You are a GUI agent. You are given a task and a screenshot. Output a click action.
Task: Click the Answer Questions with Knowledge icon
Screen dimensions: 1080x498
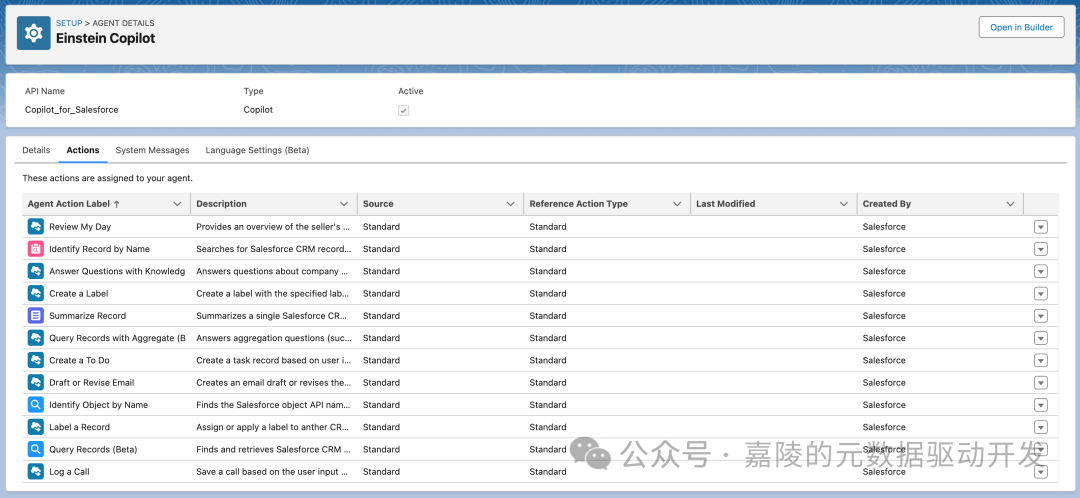click(x=36, y=271)
